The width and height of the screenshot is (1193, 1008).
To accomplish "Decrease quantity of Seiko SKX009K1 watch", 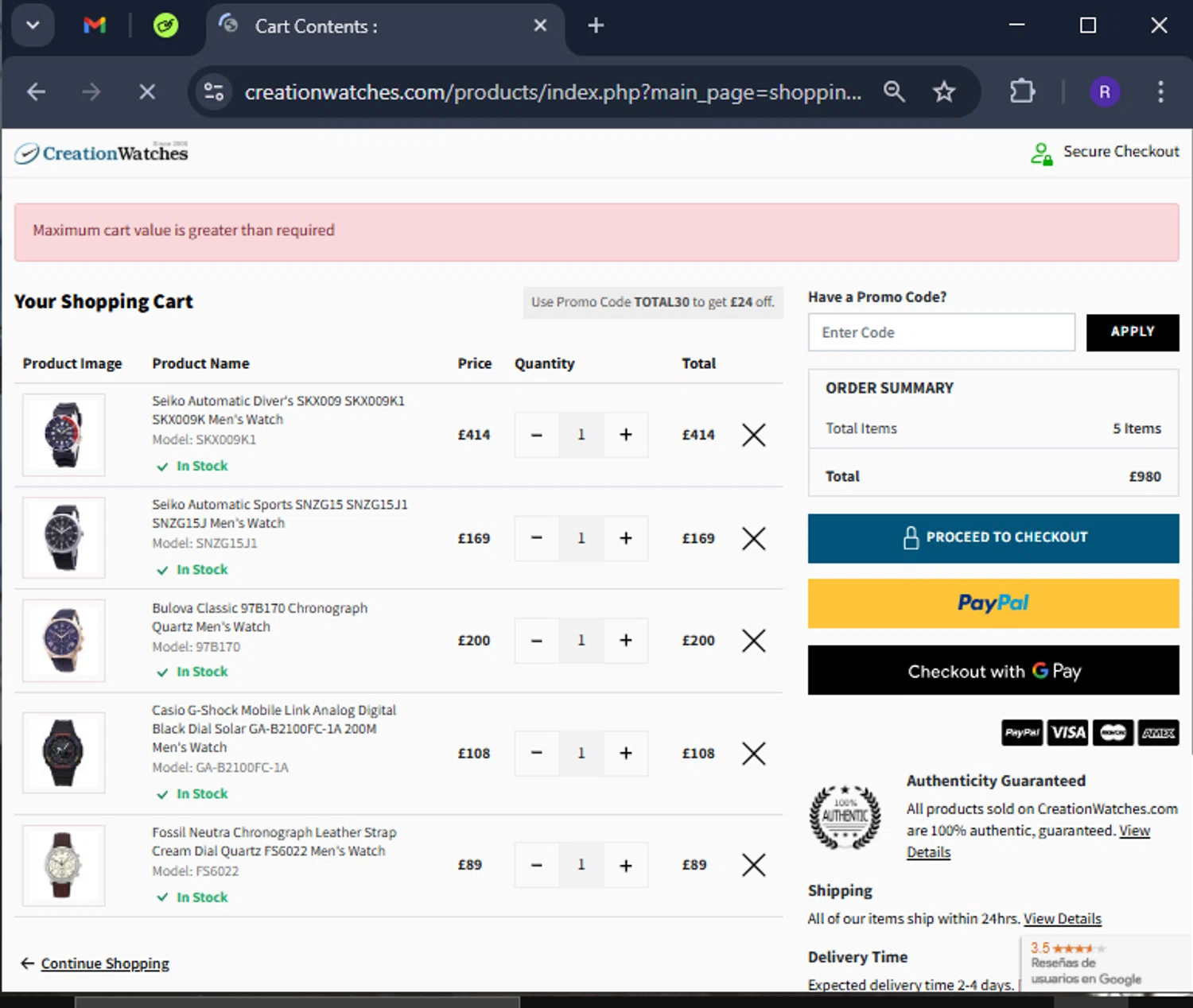I will 537,435.
